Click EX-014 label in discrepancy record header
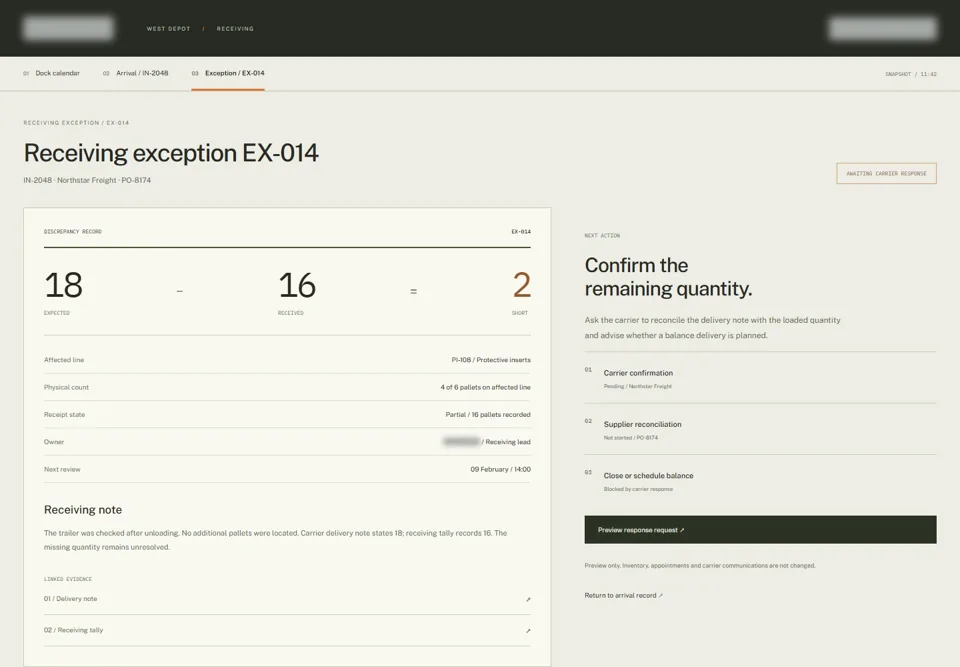 521,232
